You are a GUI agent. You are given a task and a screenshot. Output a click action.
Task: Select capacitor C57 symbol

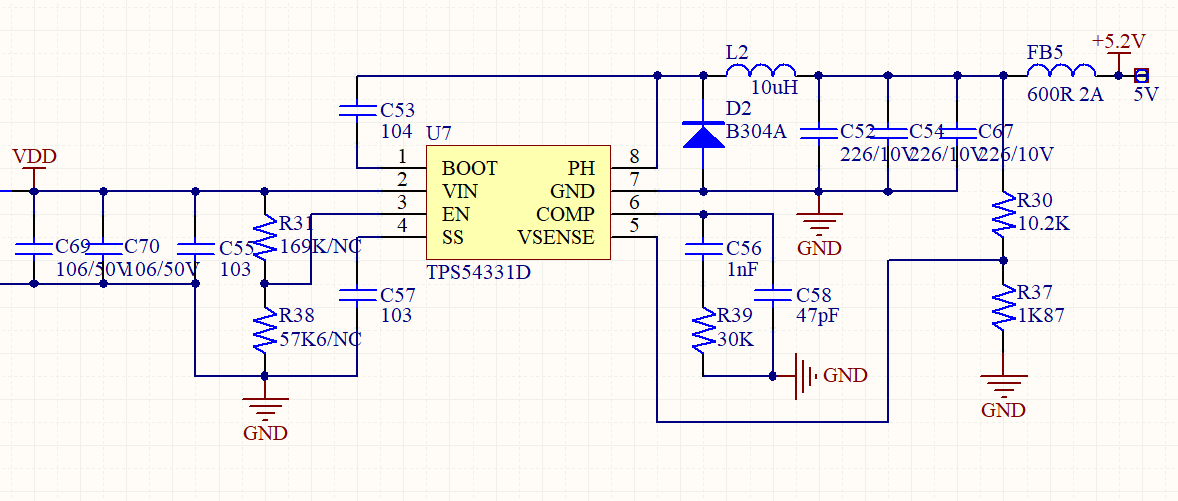pyautogui.click(x=357, y=294)
